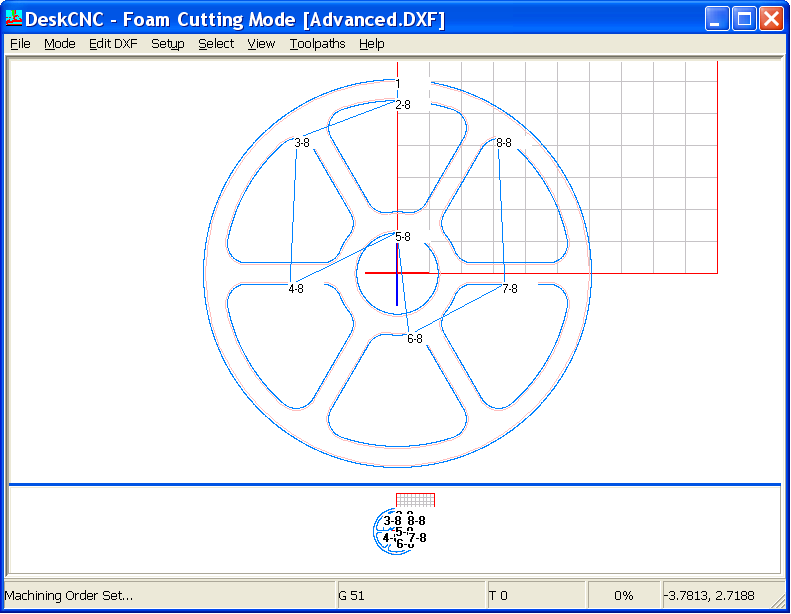Select machining order point 2-8
Screen dimensions: 791x614
[x=403, y=104]
